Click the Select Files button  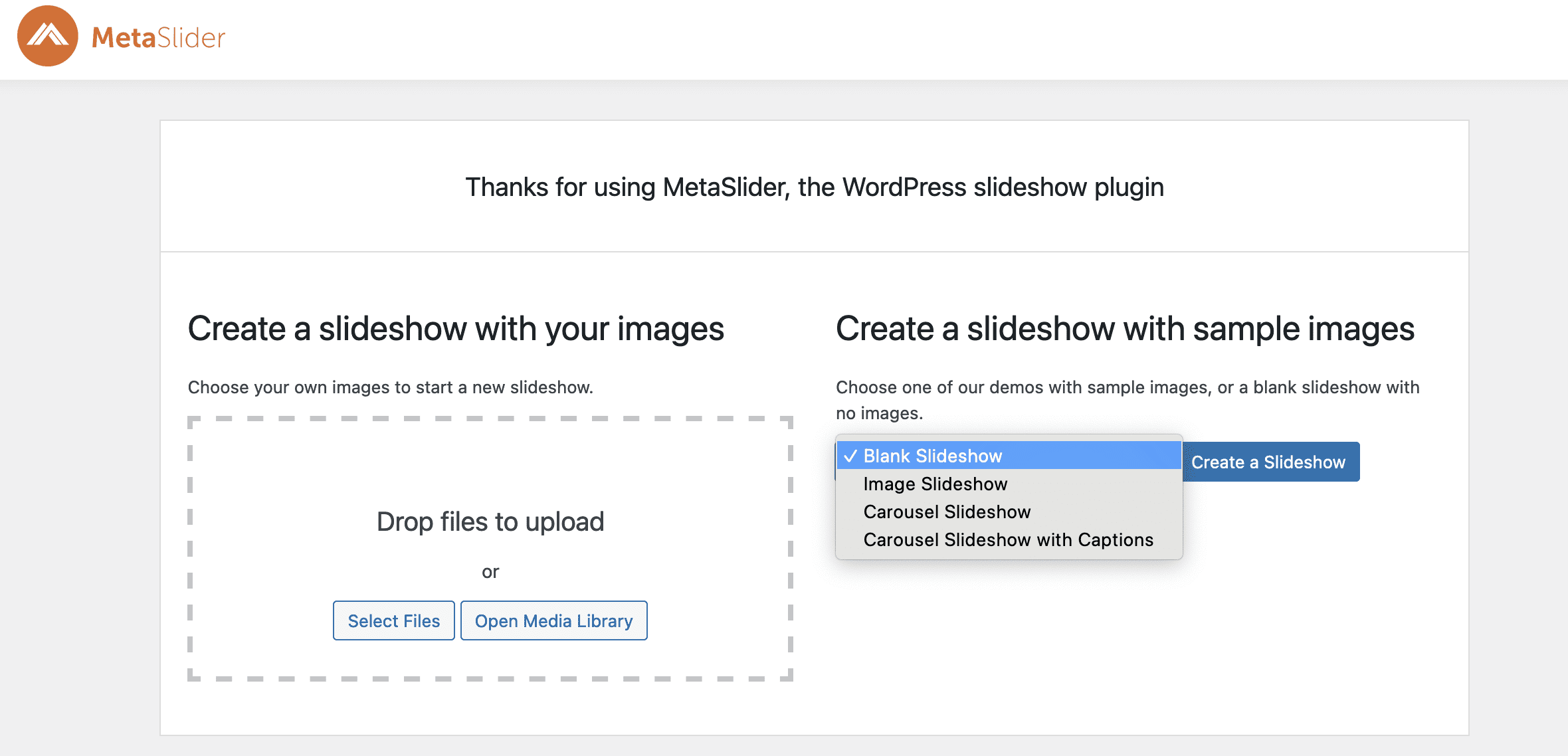click(x=393, y=620)
